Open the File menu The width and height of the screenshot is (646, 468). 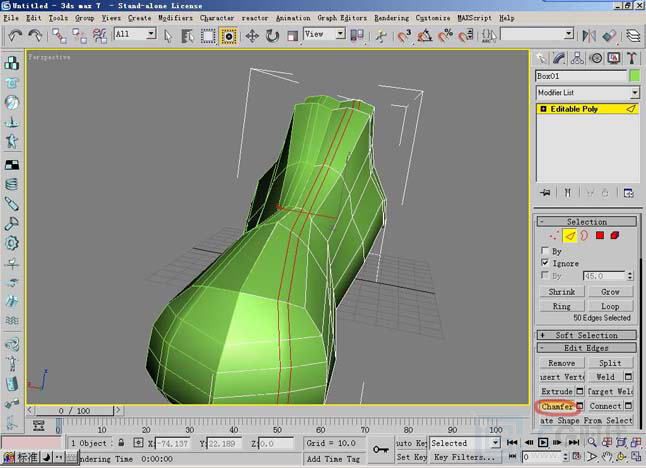click(11, 18)
